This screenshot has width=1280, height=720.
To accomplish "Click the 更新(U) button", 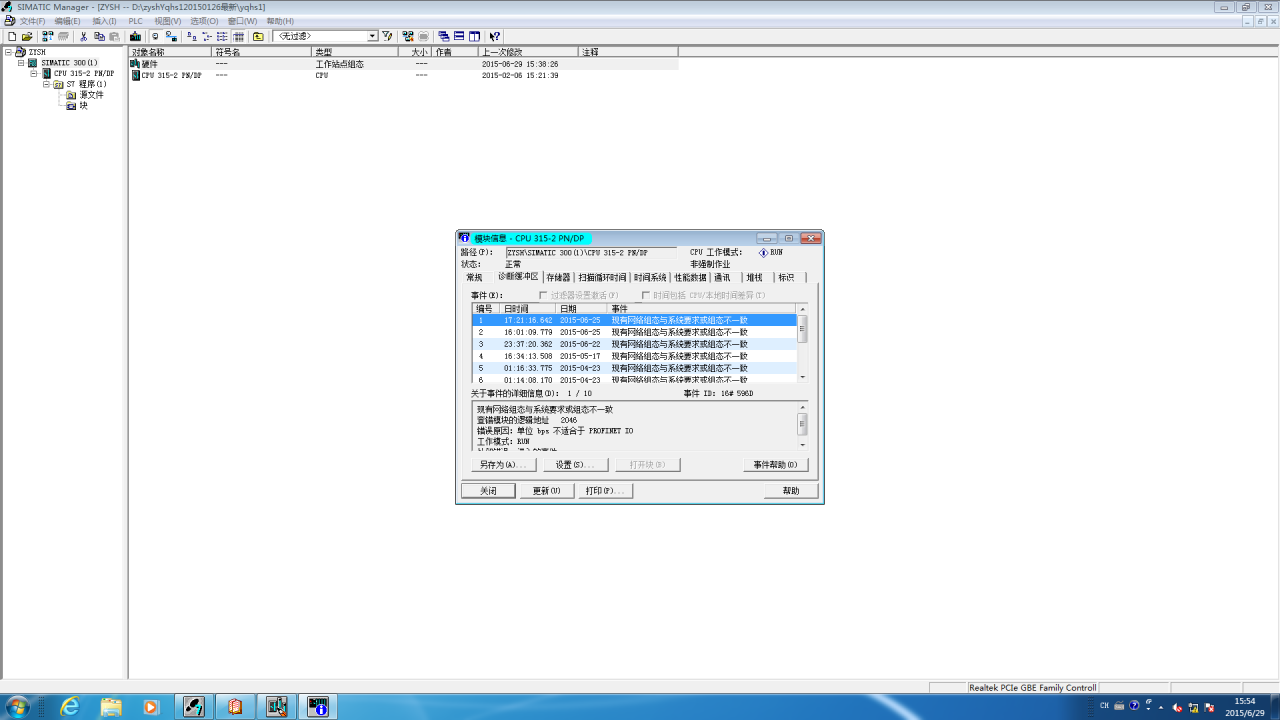I will pyautogui.click(x=547, y=491).
